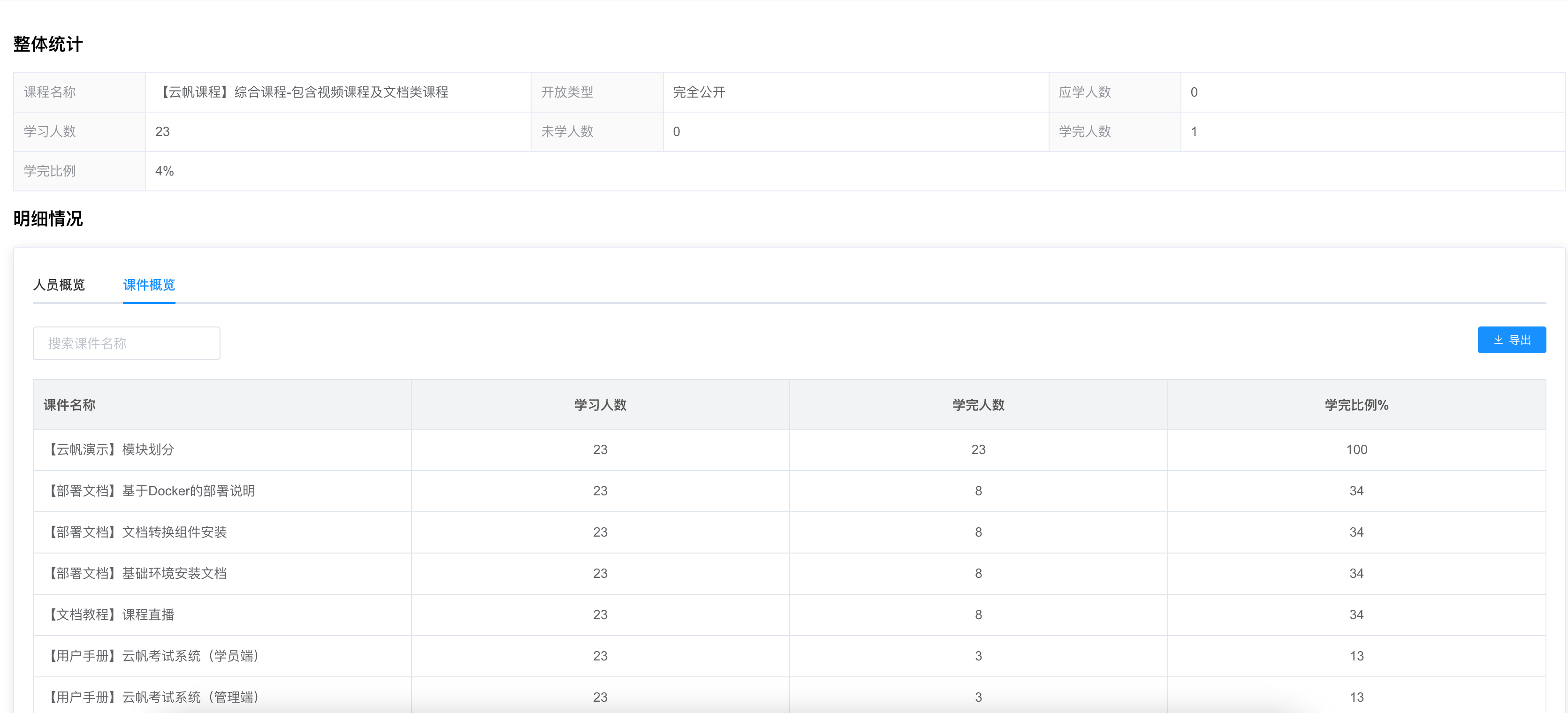
Task: Click the 整体统计 heading
Action: pos(48,44)
